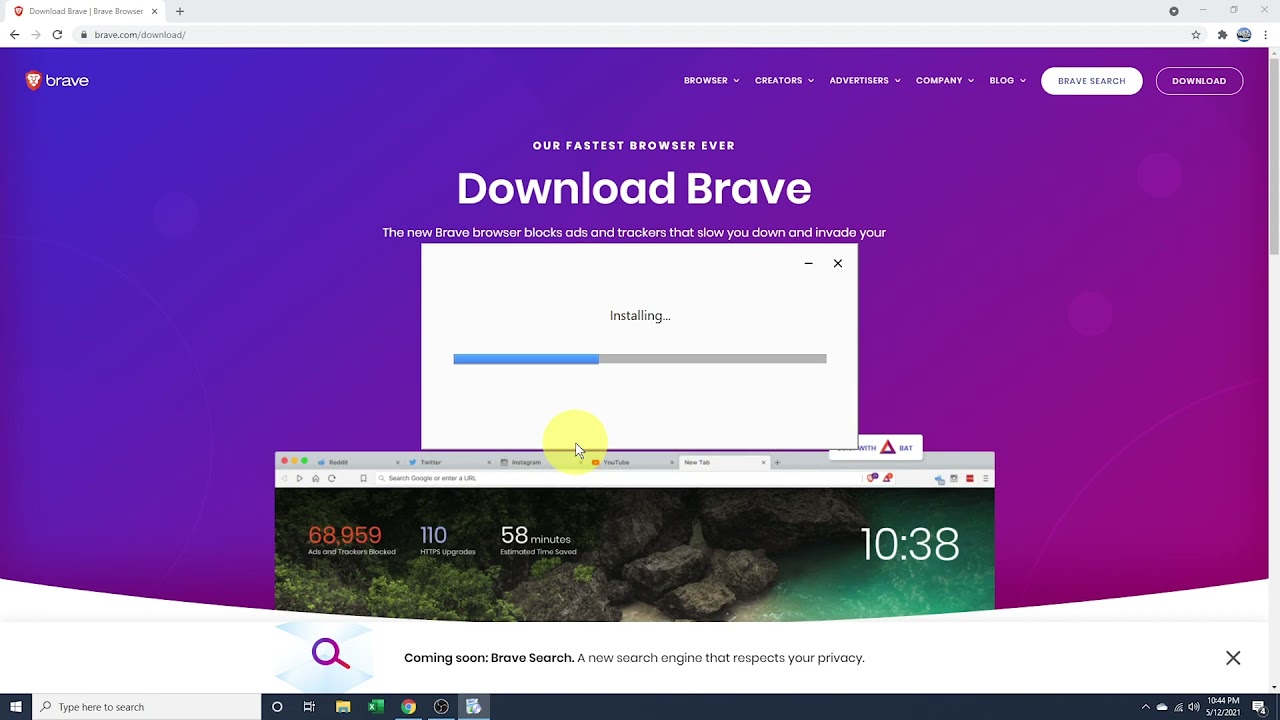The width and height of the screenshot is (1280, 720).
Task: Click the Download Brave heading
Action: click(634, 188)
